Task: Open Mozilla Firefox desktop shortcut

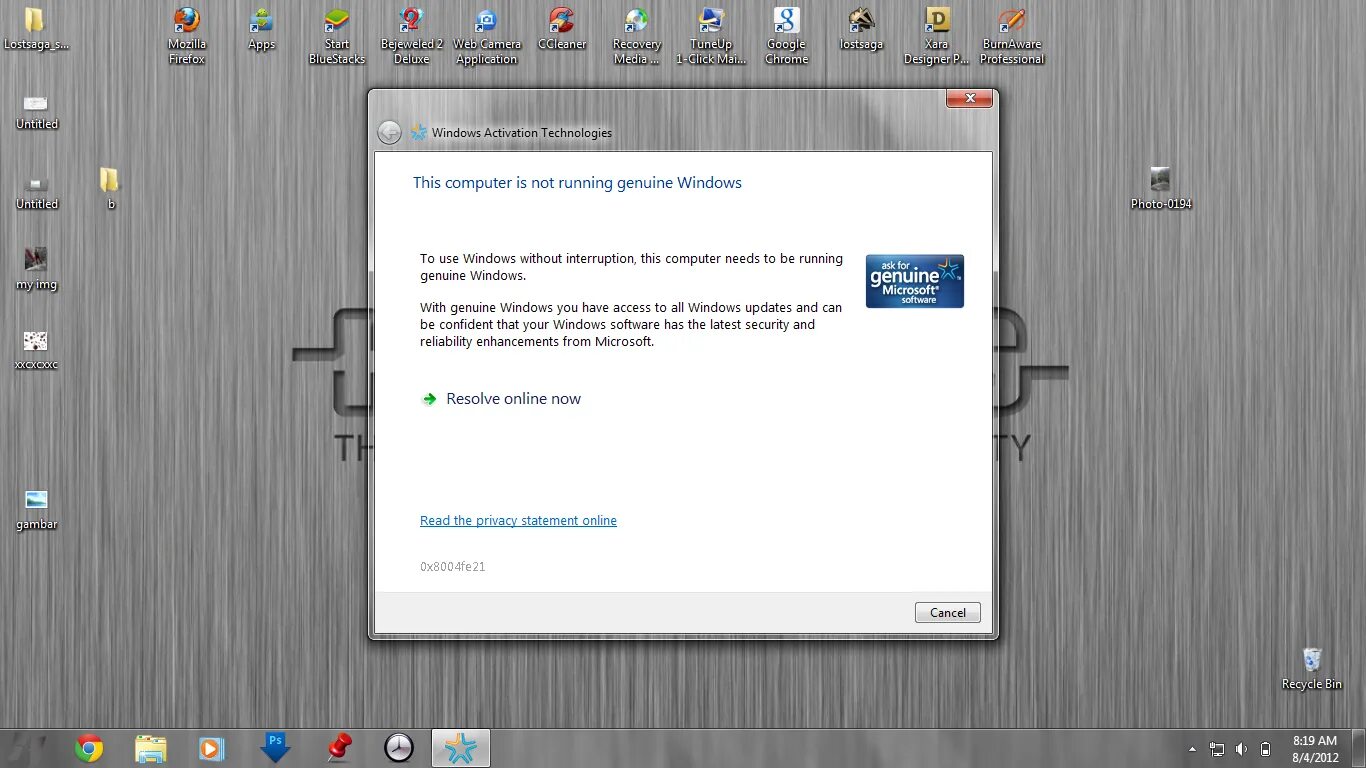Action: [x=187, y=36]
